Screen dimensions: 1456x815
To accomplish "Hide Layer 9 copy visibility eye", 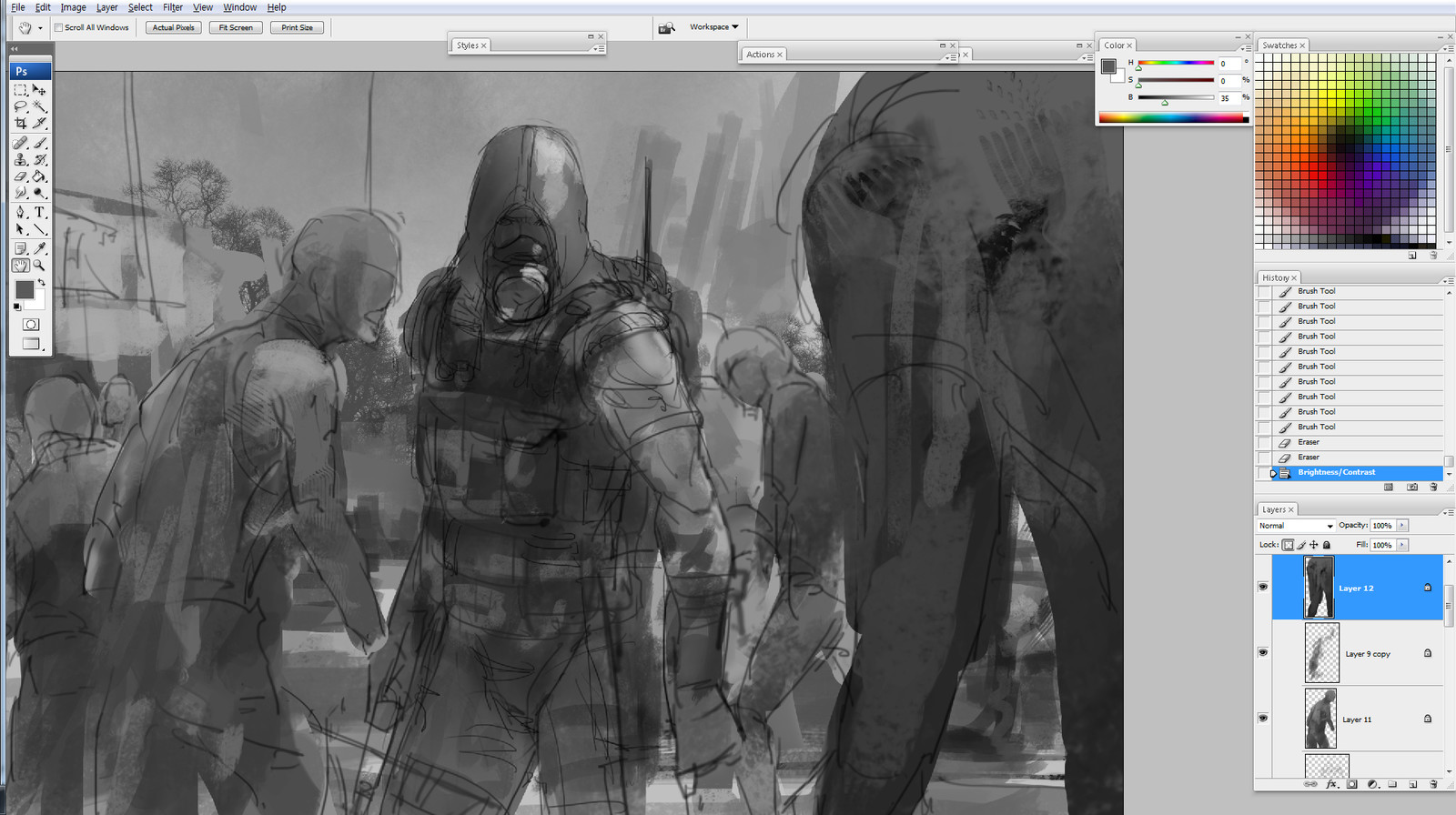I will (x=1262, y=652).
